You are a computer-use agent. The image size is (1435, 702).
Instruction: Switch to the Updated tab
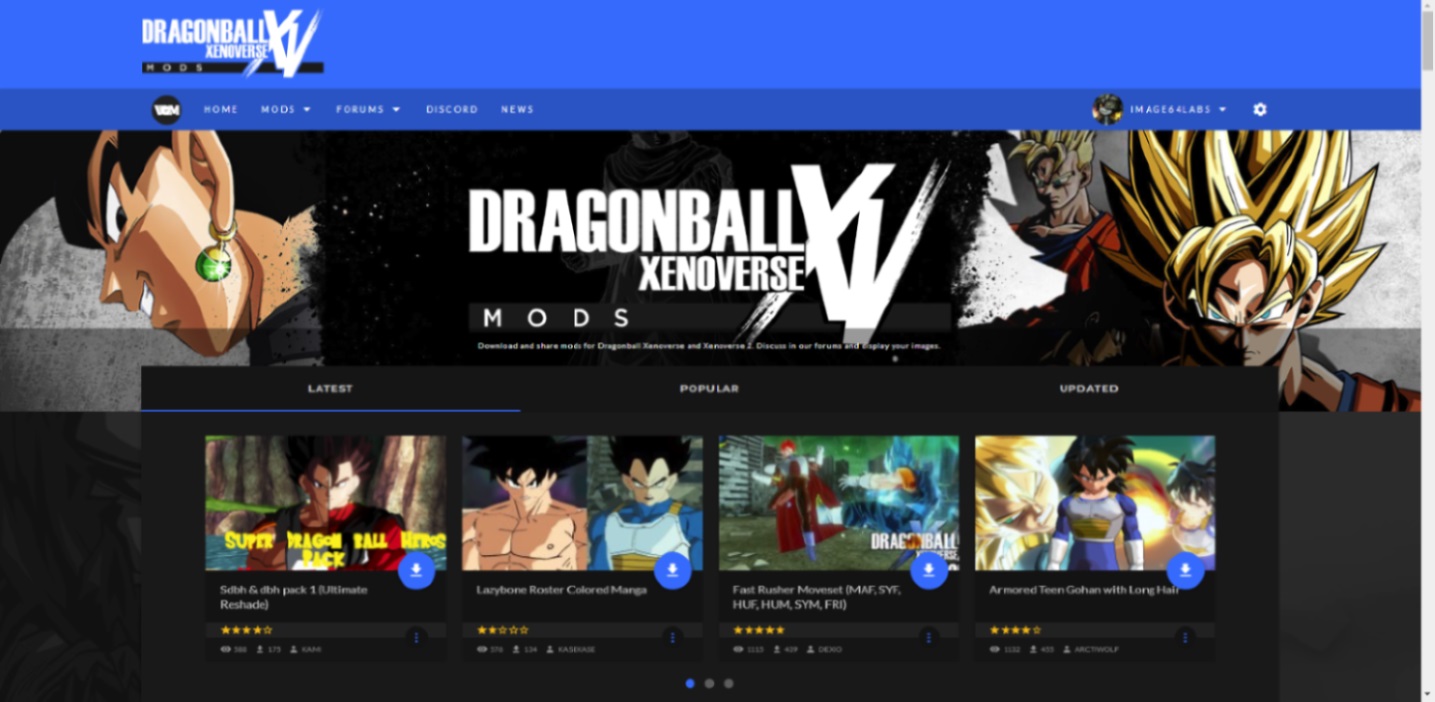[1089, 388]
